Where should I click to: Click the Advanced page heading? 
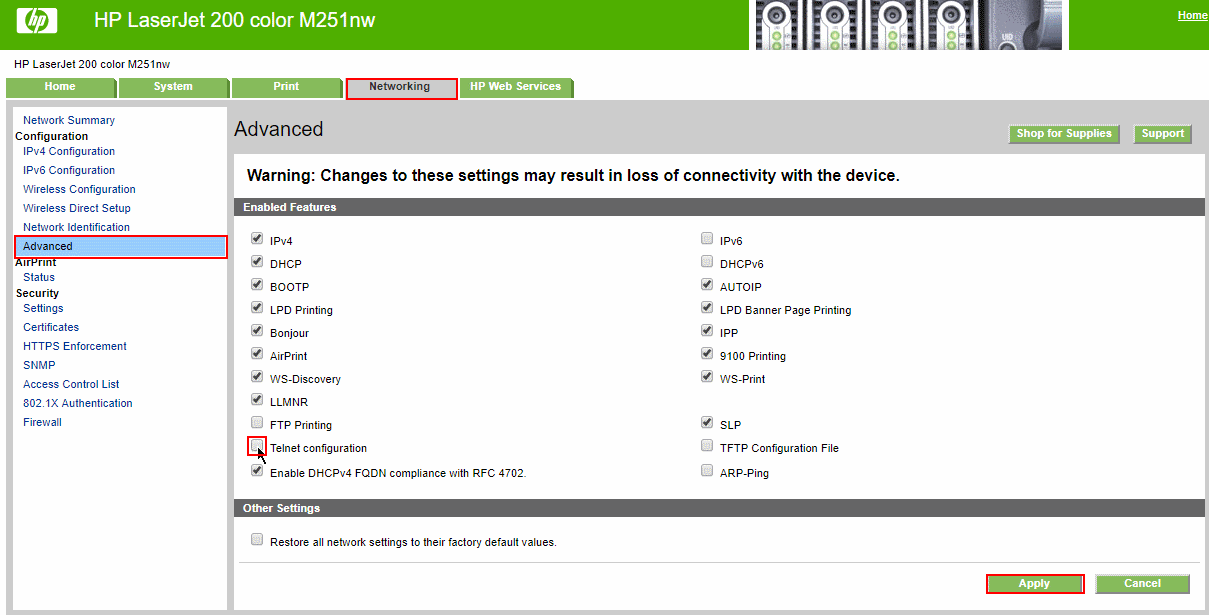click(279, 129)
